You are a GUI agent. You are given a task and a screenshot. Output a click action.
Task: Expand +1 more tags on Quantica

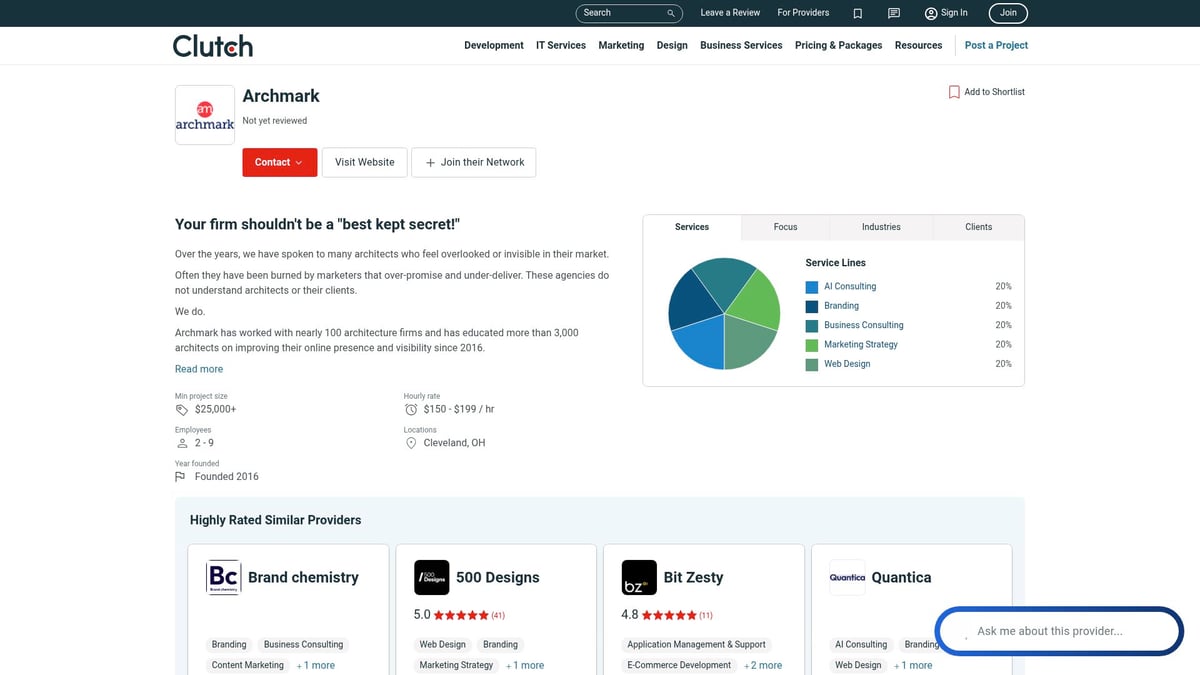pos(913,665)
